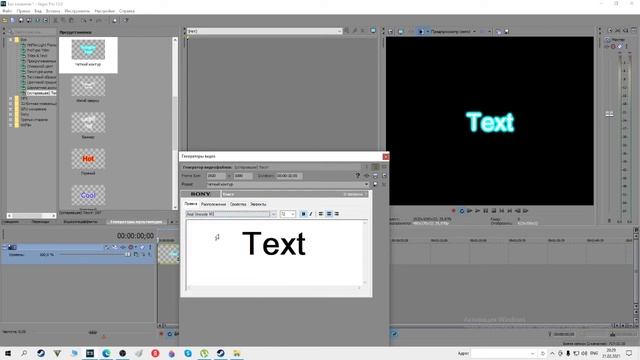Image resolution: width=640 pixels, height=360 pixels.
Task: Click the Undo arrow in main toolbar
Action: click(84, 20)
